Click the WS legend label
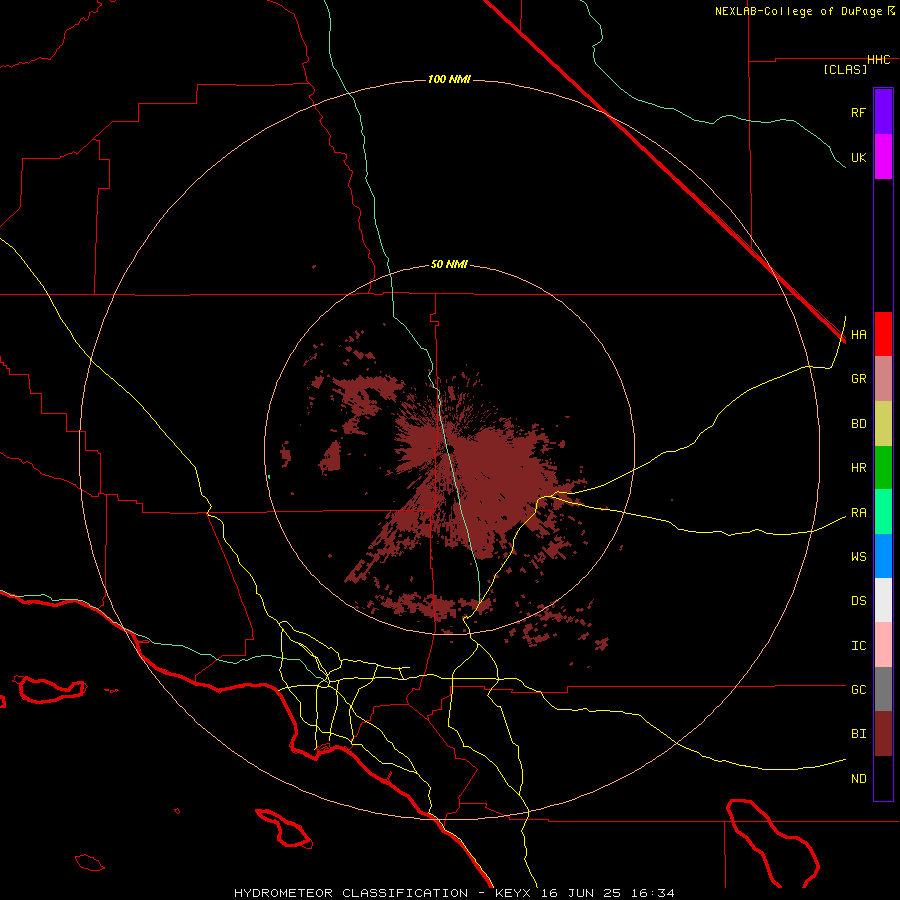The image size is (900, 900). (x=858, y=556)
